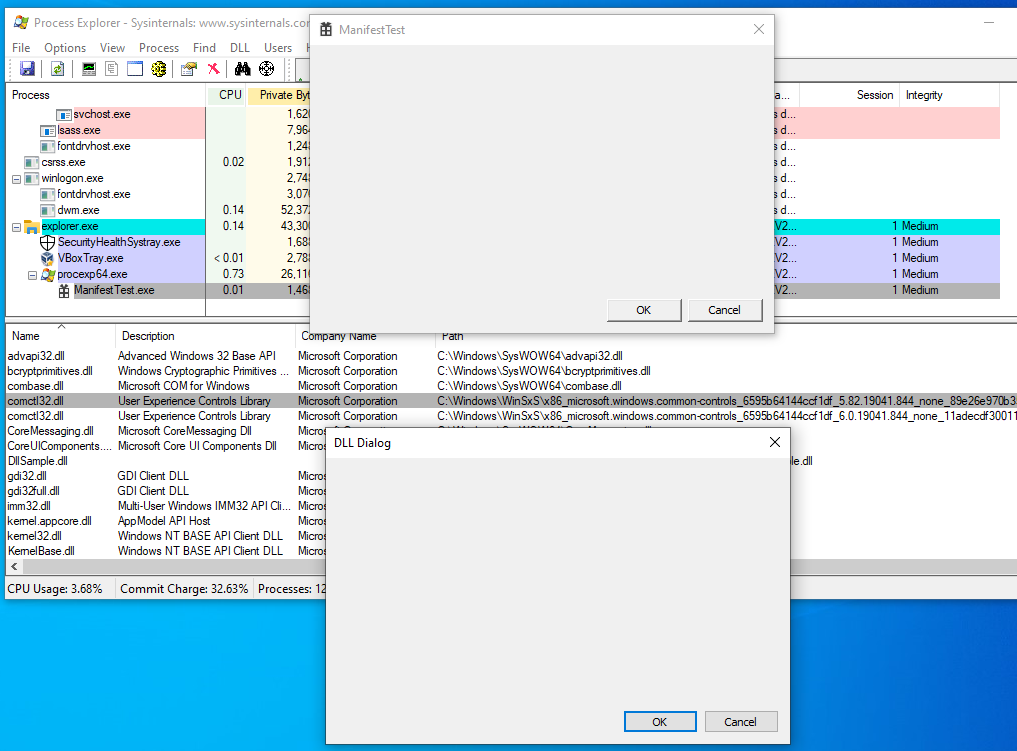Select the combase.dll row
The height and width of the screenshot is (751, 1017).
coord(512,386)
